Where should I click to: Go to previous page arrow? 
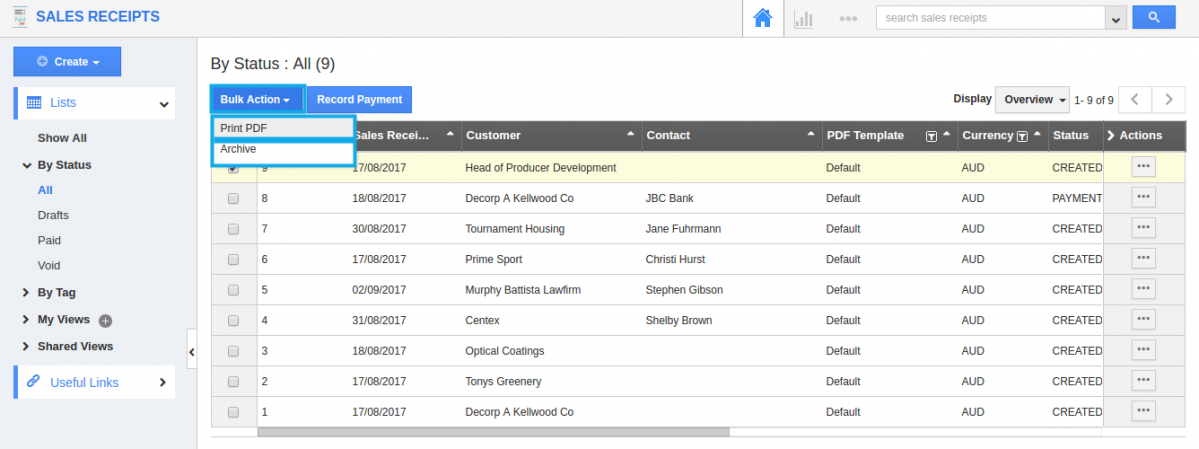point(1136,99)
